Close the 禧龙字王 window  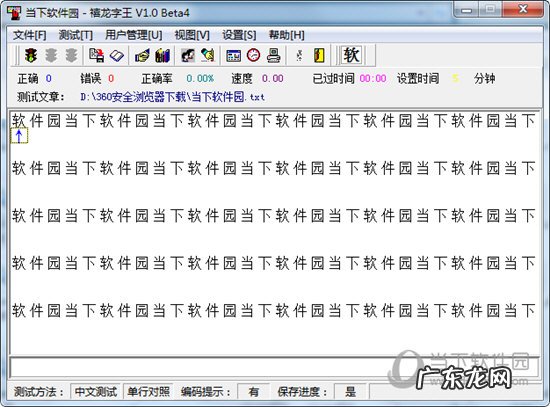(x=523, y=9)
